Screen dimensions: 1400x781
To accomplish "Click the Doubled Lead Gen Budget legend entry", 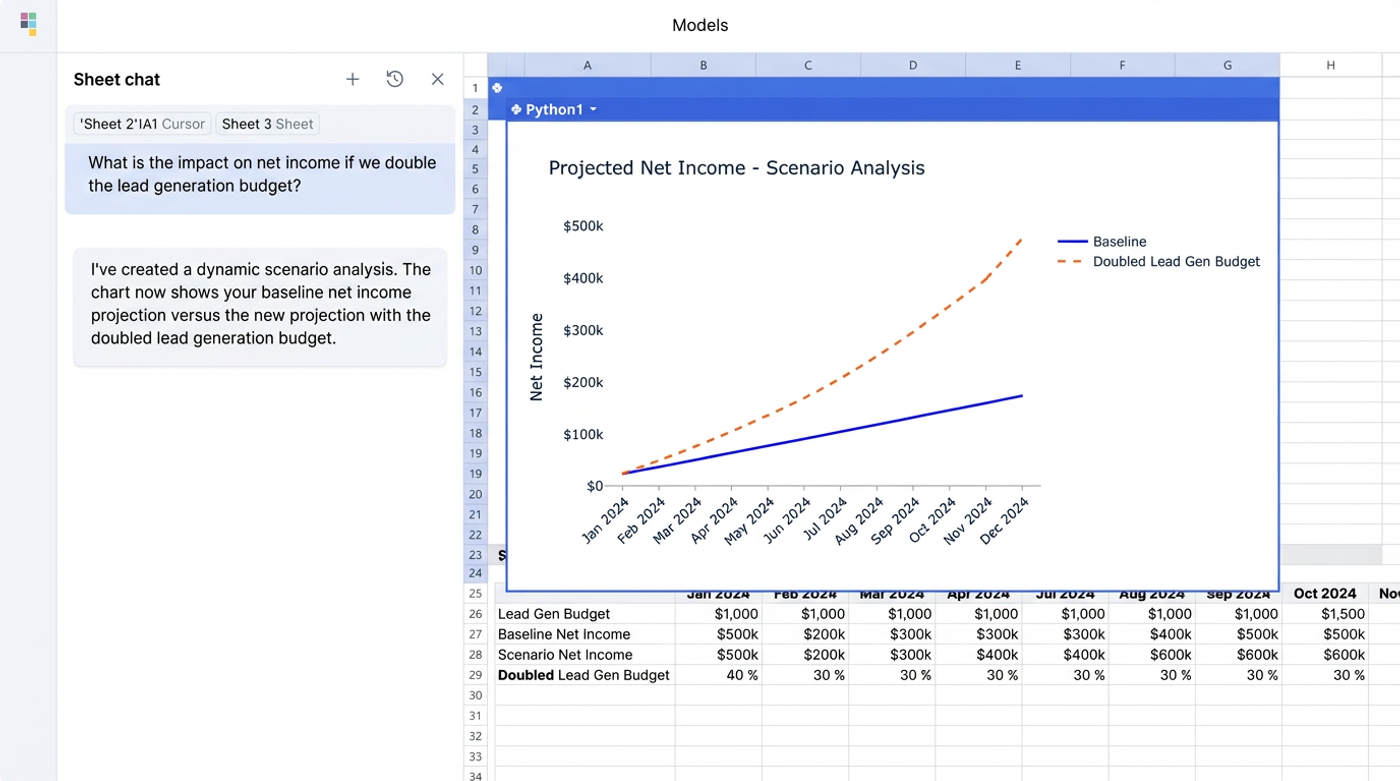I will (x=1159, y=262).
